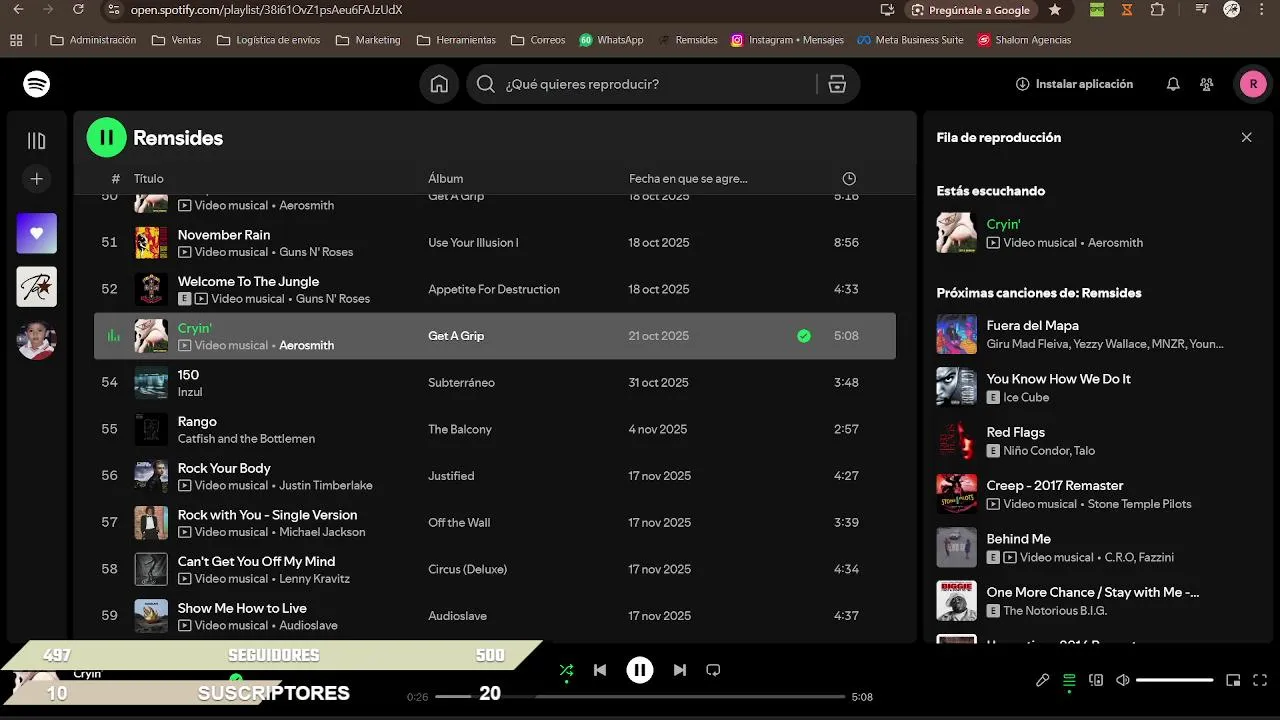Image resolution: width=1280 pixels, height=720 pixels.
Task: Toggle the queue icon in player bar
Action: [1069, 680]
